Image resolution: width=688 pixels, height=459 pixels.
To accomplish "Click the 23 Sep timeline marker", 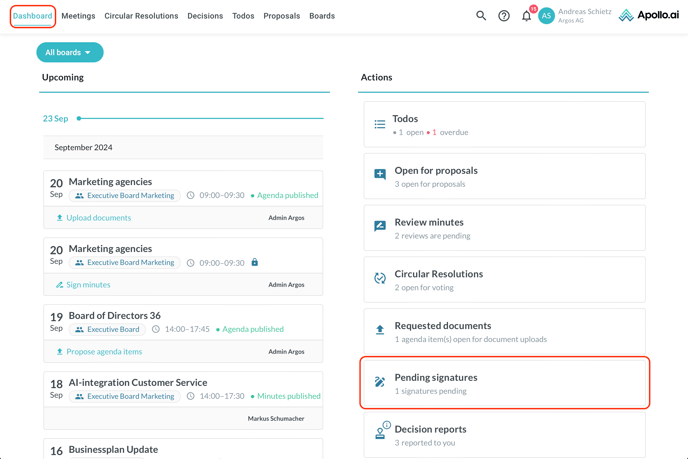I will (x=79, y=118).
